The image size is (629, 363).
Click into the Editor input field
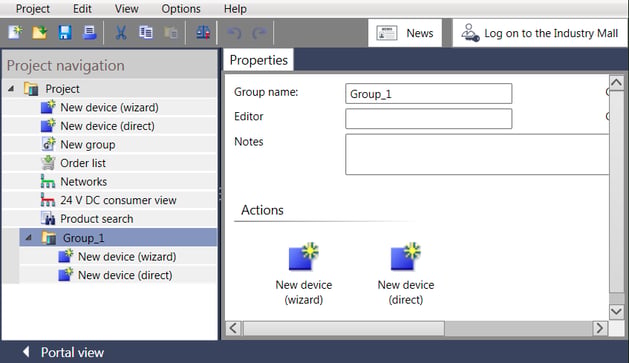click(428, 118)
